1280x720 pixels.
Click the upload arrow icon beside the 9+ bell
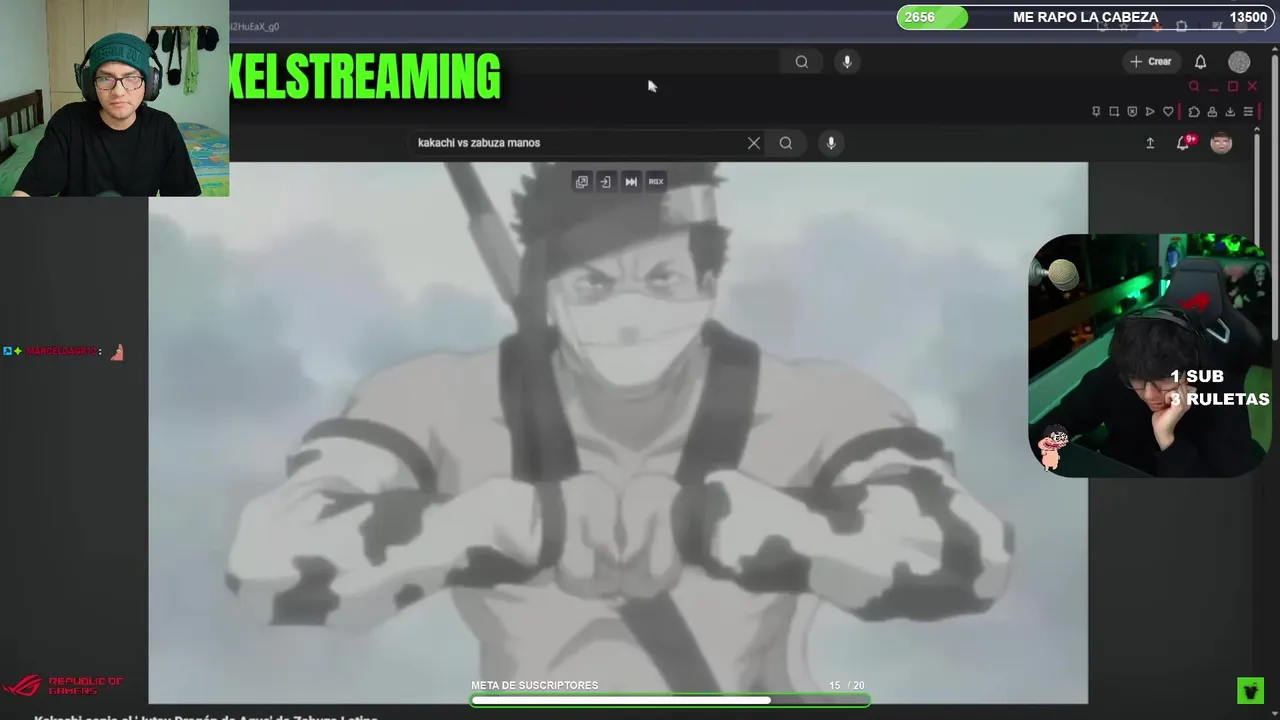click(1150, 143)
